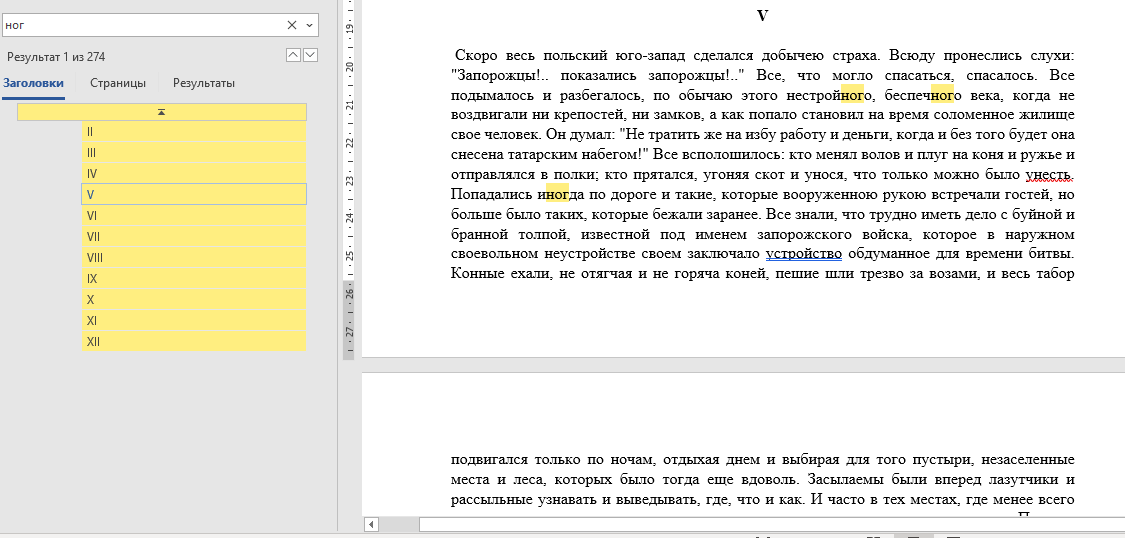Select heading XI in navigation pane

coord(194,321)
